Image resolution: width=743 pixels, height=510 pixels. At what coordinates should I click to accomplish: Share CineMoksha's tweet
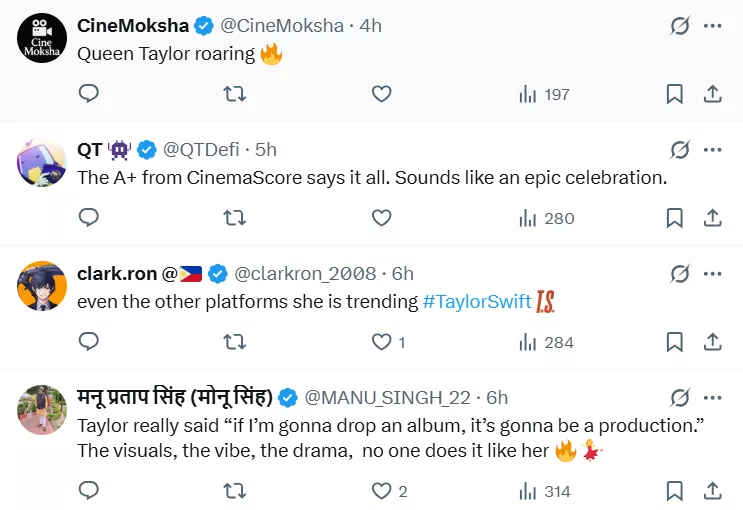pos(713,94)
